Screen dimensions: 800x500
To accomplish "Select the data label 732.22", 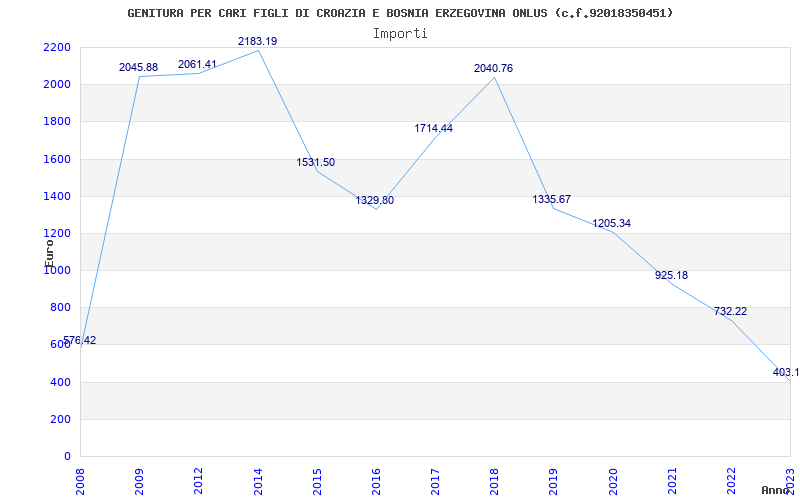I will pos(730,311).
